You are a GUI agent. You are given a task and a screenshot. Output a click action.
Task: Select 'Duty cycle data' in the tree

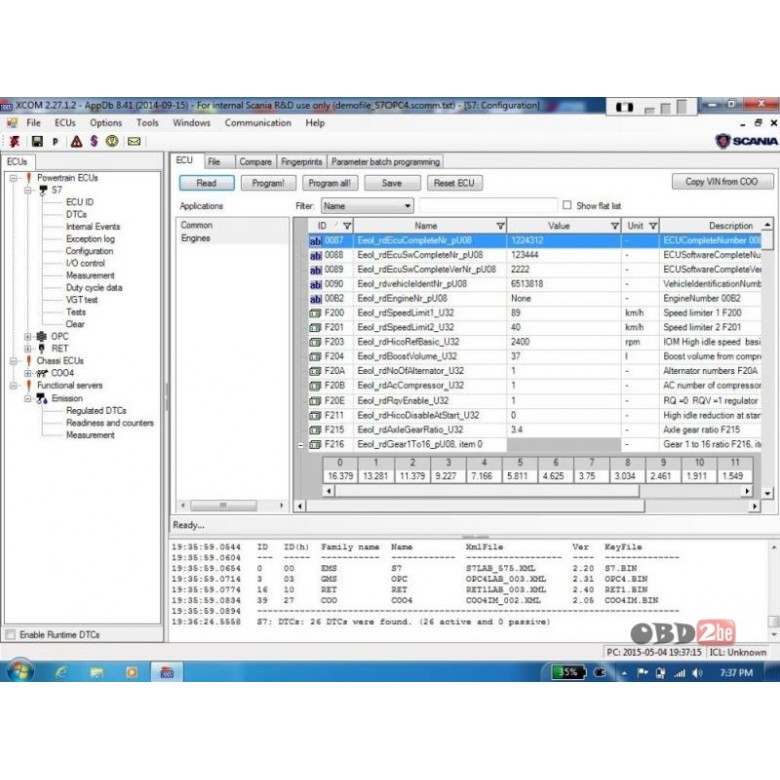(94, 288)
